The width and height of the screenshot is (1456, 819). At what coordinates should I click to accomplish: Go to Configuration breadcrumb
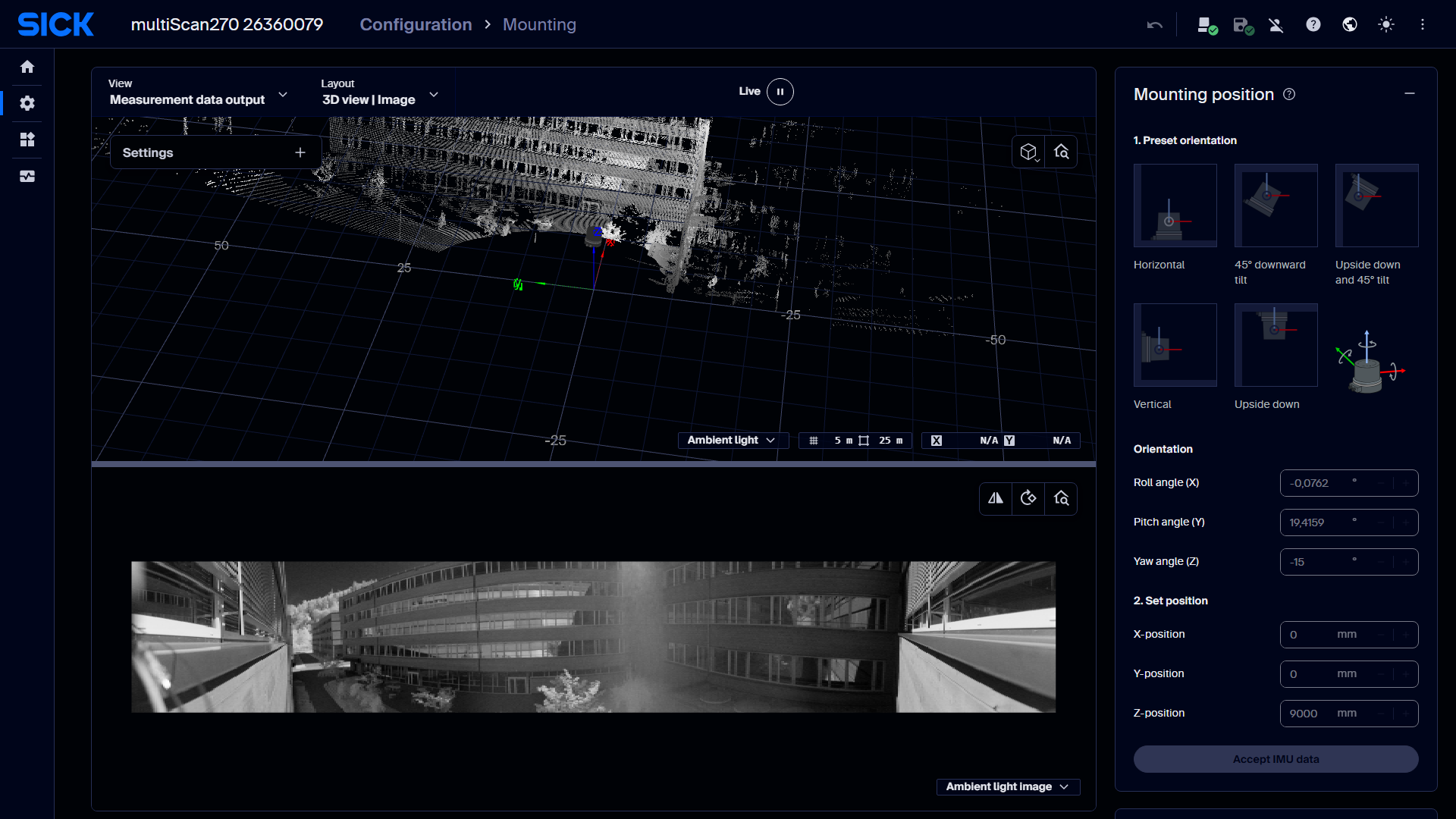416,24
